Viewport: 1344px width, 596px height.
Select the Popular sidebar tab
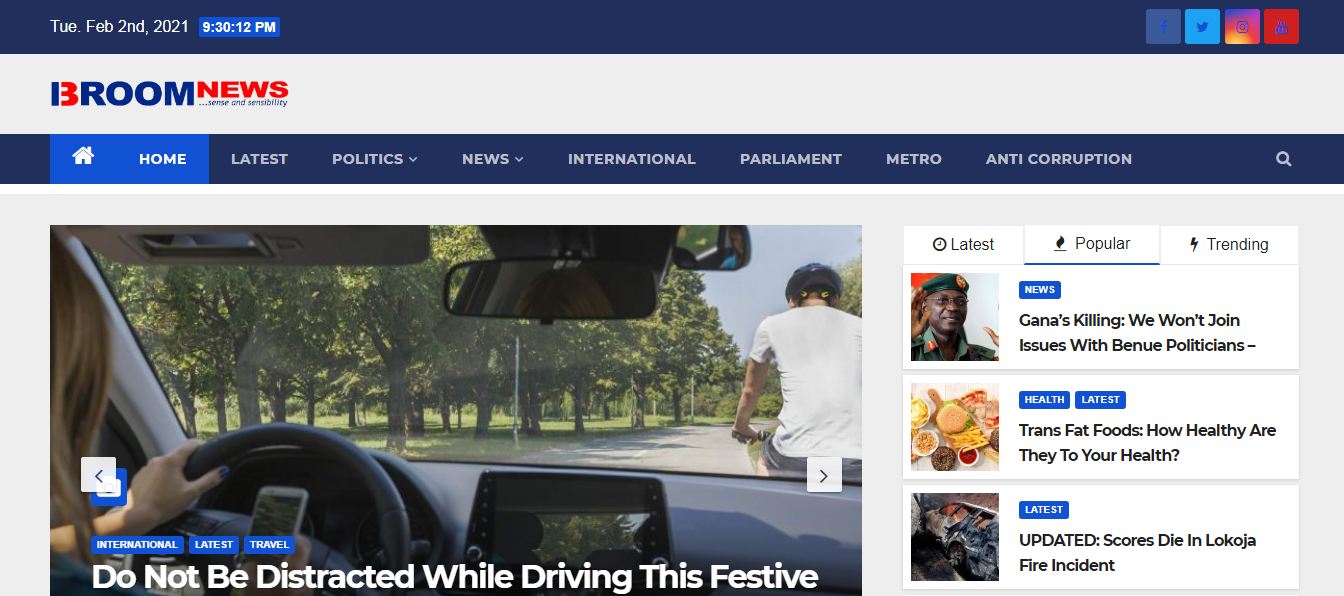1092,244
